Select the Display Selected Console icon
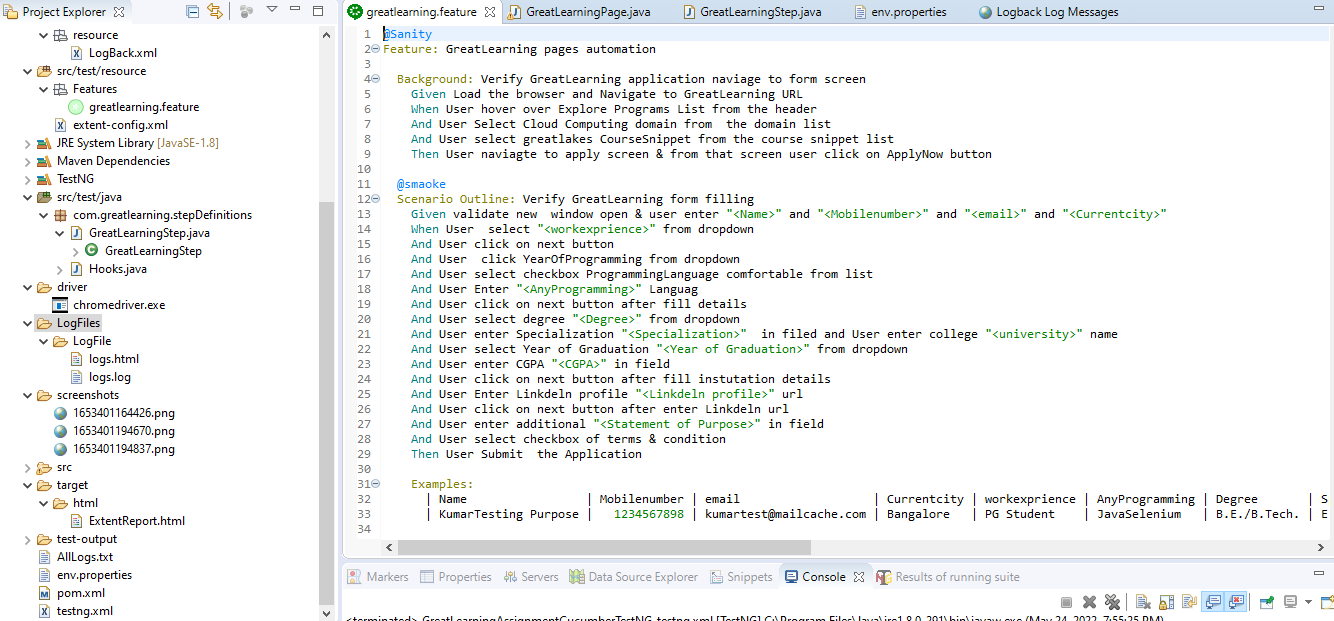1334x621 pixels. point(1289,601)
